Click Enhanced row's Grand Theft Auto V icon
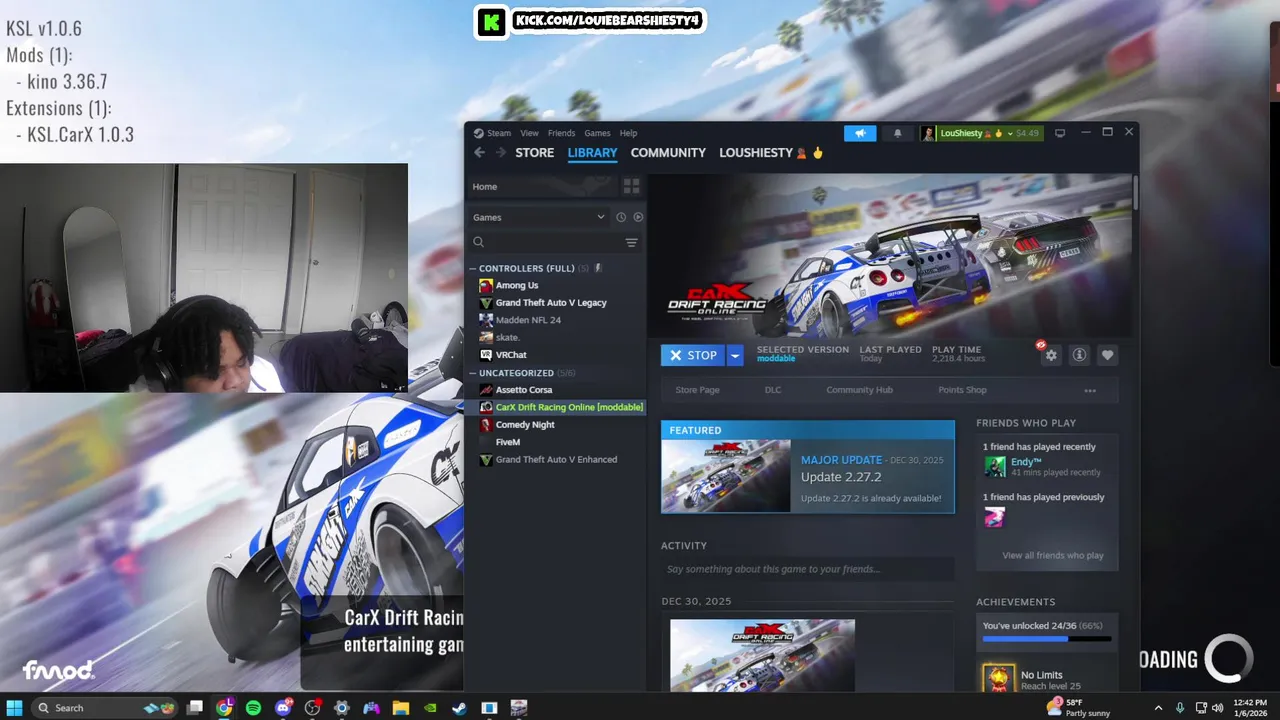This screenshot has height=720, width=1280. (x=486, y=460)
